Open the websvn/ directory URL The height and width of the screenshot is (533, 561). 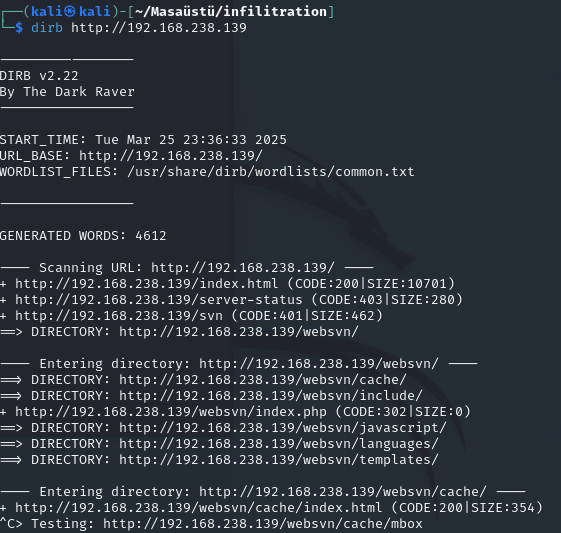click(x=239, y=332)
